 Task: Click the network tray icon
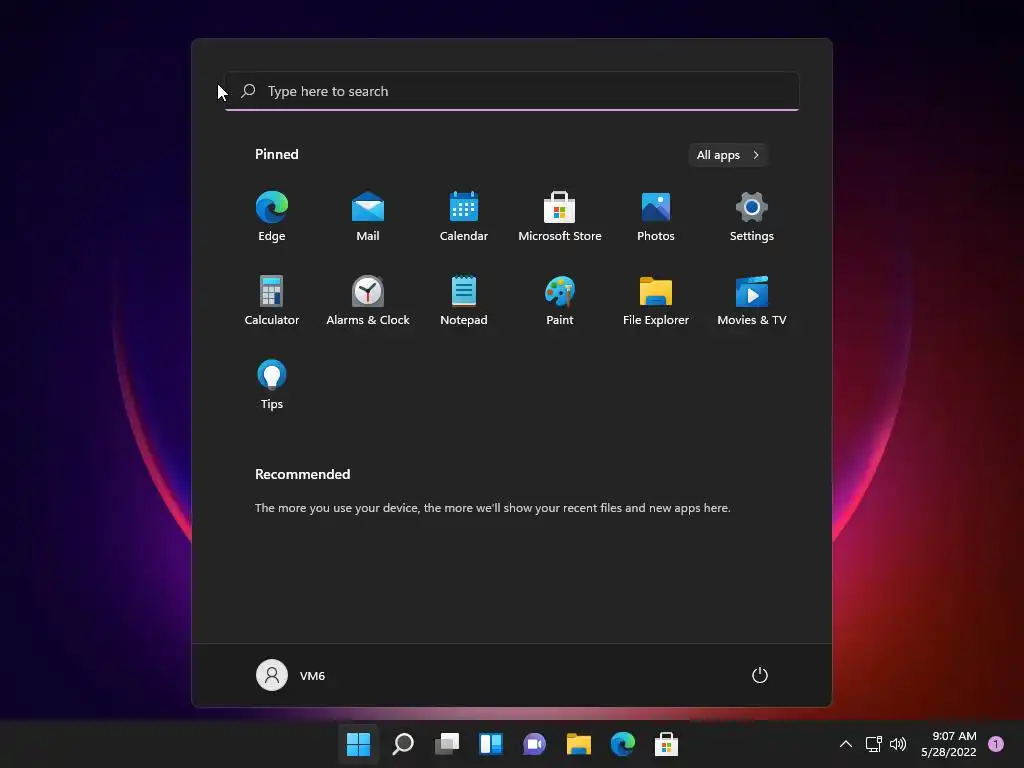[874, 744]
